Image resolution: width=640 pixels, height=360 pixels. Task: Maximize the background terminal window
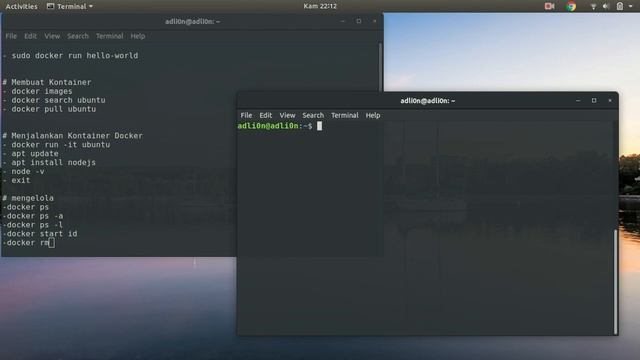(x=359, y=21)
